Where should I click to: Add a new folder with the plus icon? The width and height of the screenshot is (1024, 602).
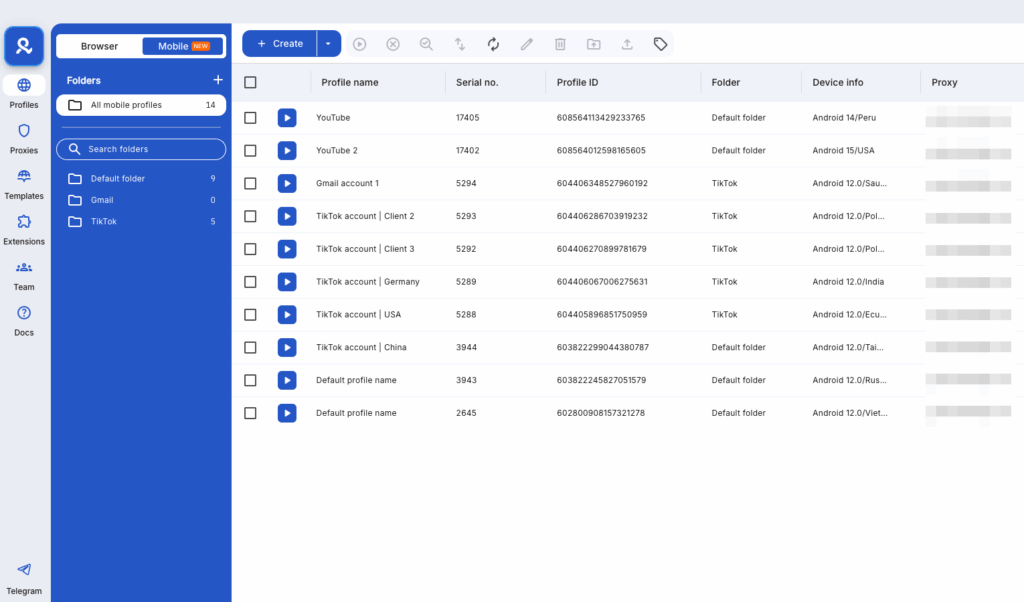point(217,80)
